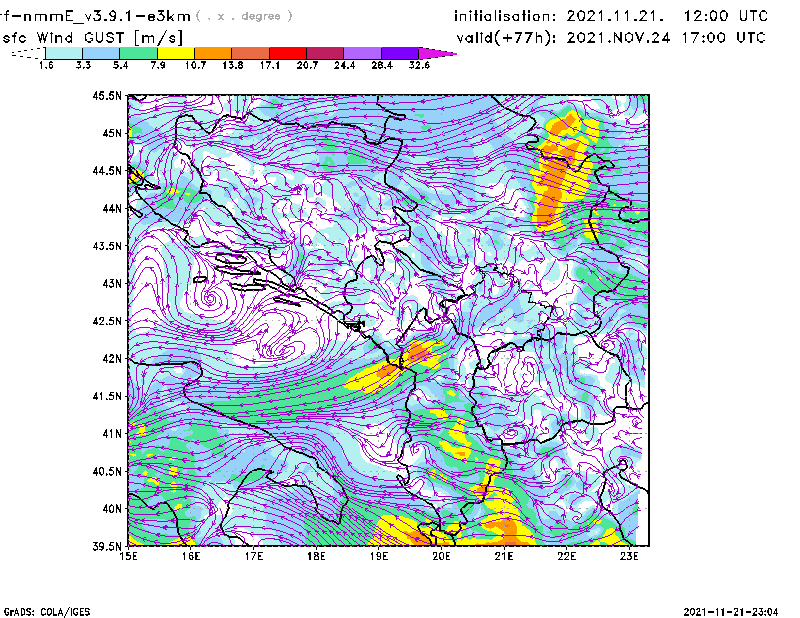Viewport: 800px width, 618px height.
Task: Click the '39.5N' latitude axis label
Action: point(107,546)
